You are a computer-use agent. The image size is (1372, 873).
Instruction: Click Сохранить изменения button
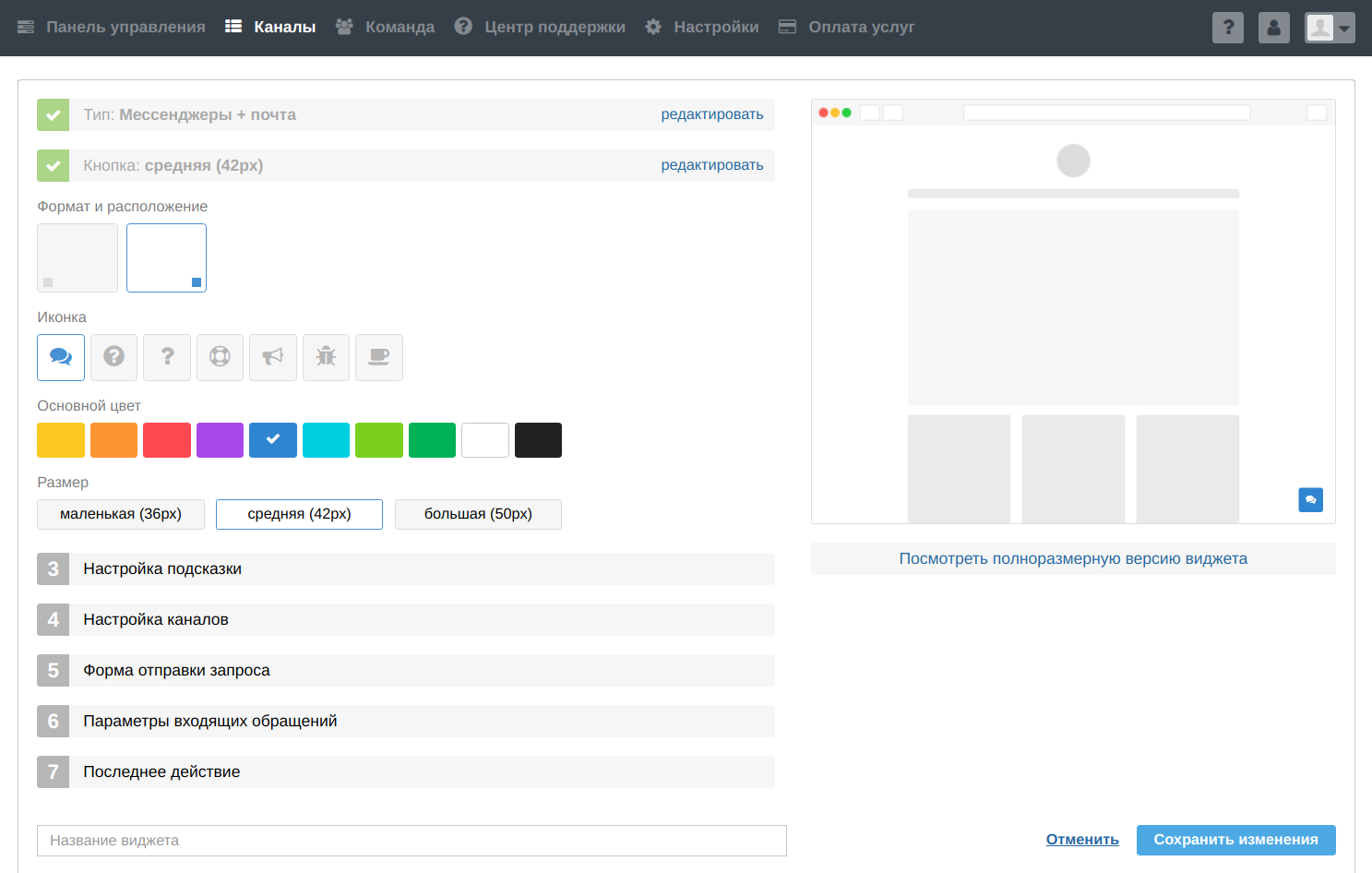tap(1236, 840)
